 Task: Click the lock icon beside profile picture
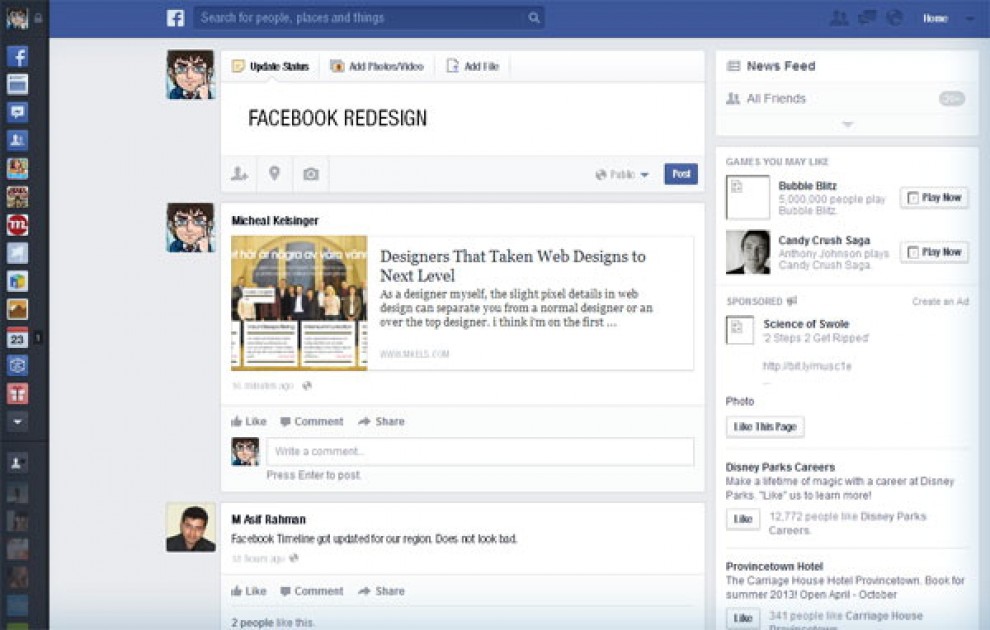point(39,18)
